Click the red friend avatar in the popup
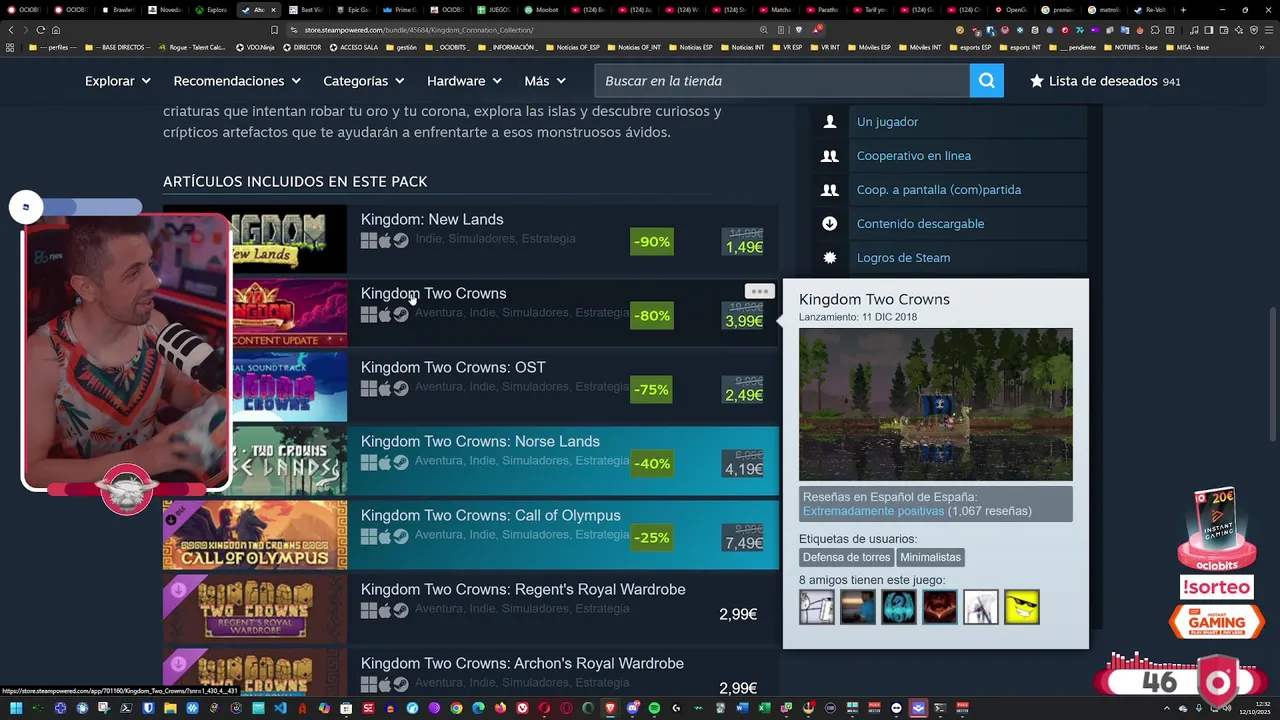 pos(939,607)
